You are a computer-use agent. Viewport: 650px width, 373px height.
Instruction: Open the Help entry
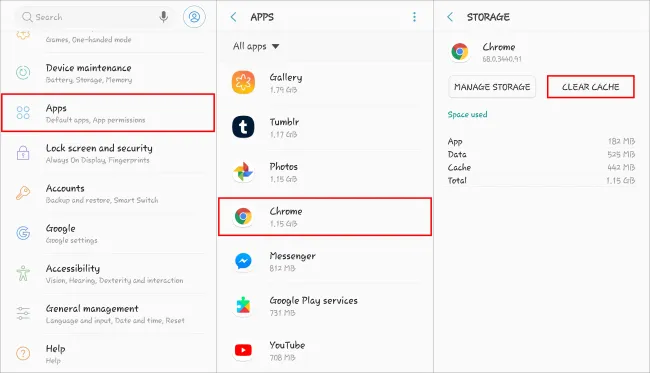coord(108,354)
